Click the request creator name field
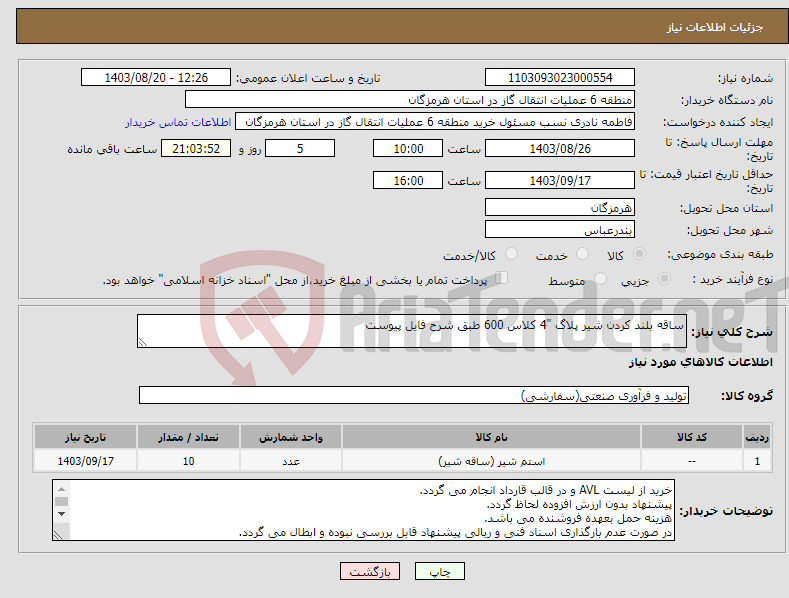The image size is (789, 598). [435, 122]
